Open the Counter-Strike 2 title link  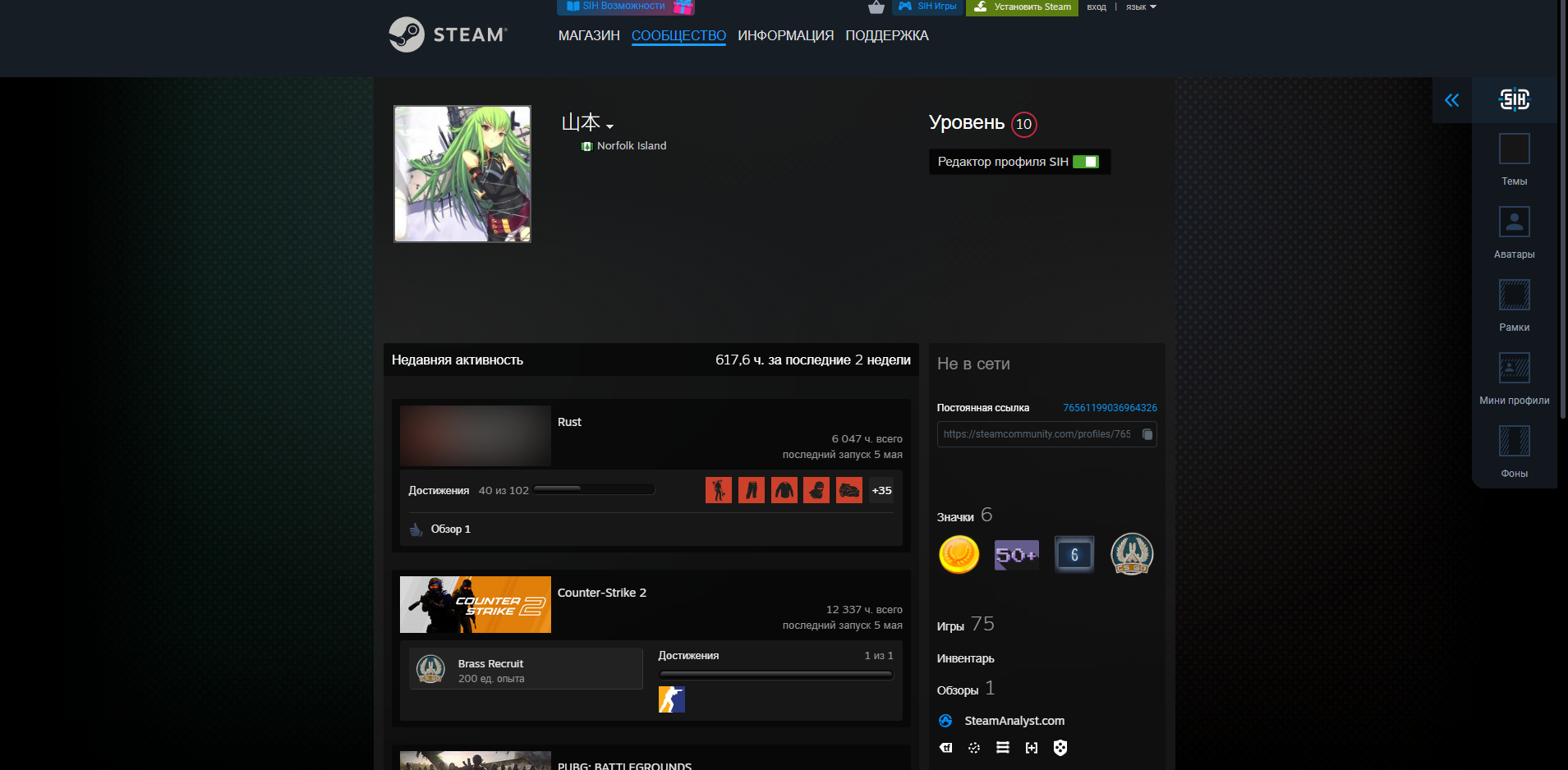coord(602,593)
